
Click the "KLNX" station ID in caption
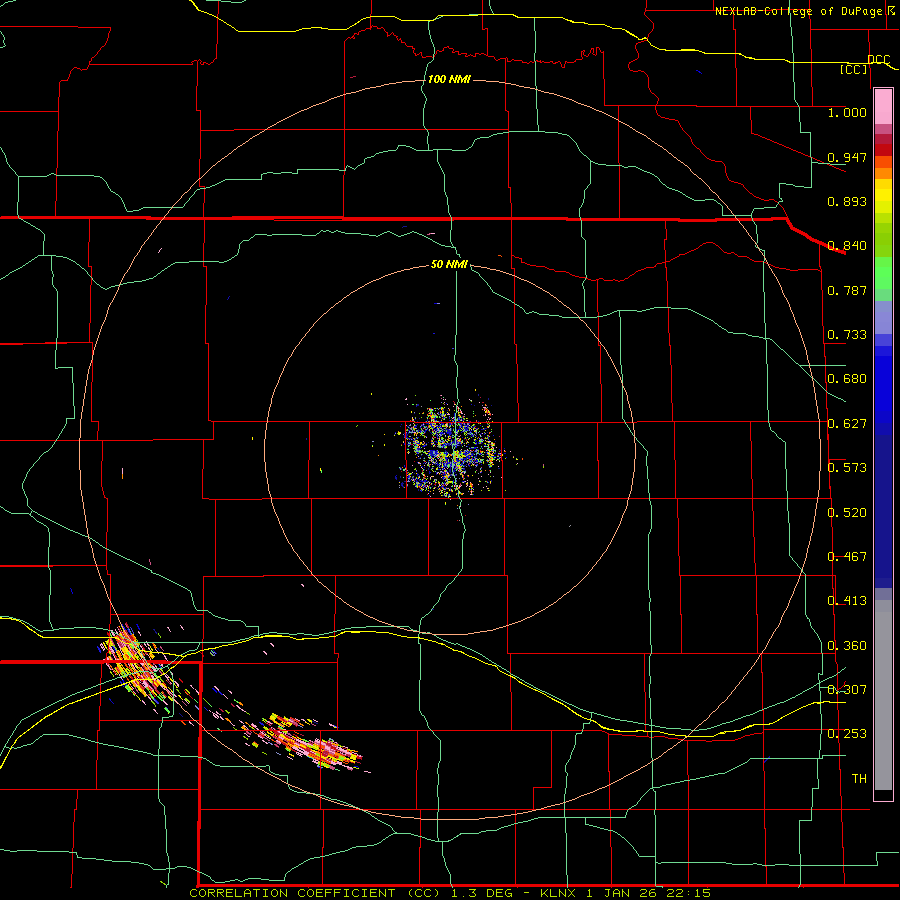[x=560, y=893]
